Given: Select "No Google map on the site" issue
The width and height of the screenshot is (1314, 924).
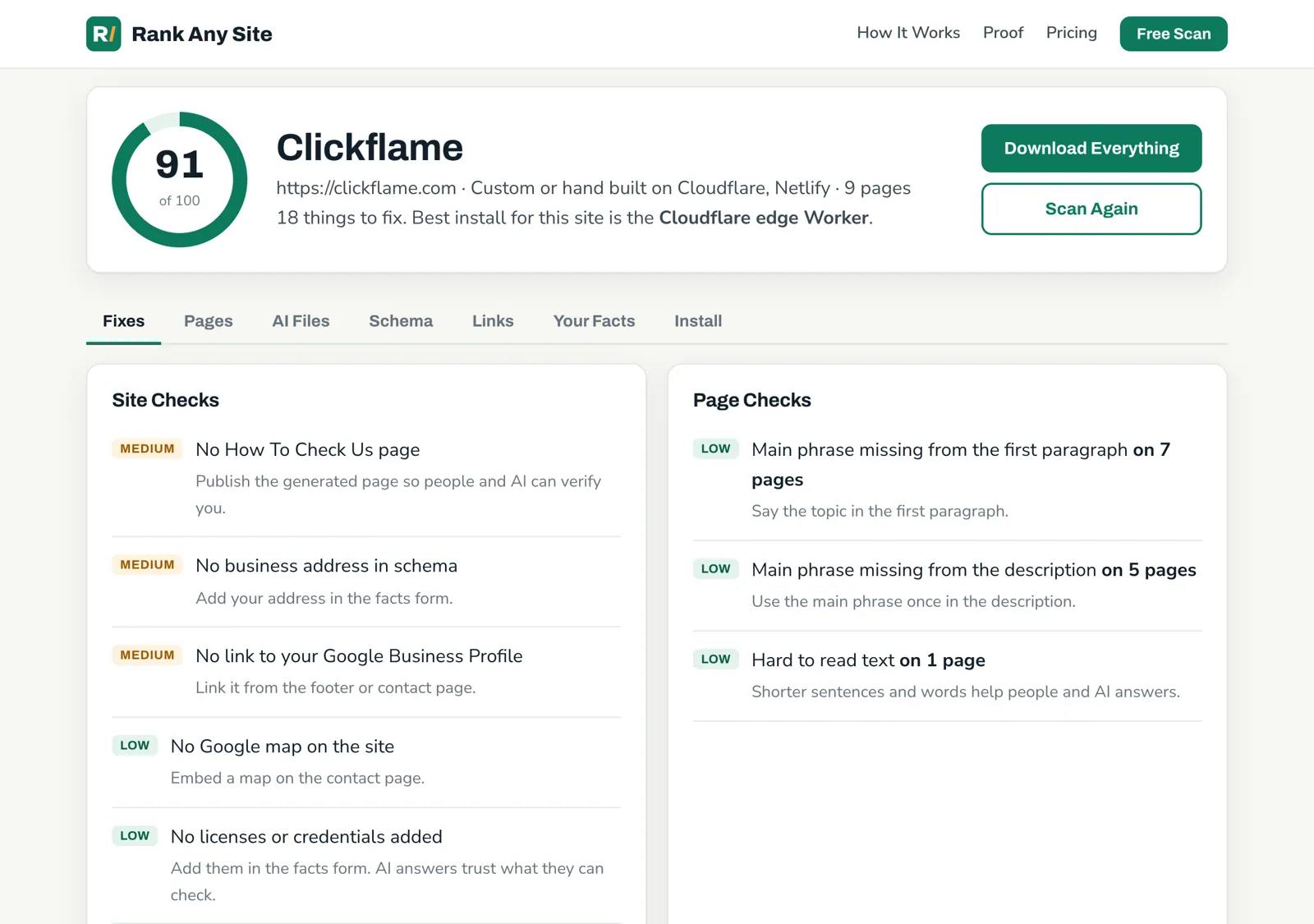Looking at the screenshot, I should point(283,747).
